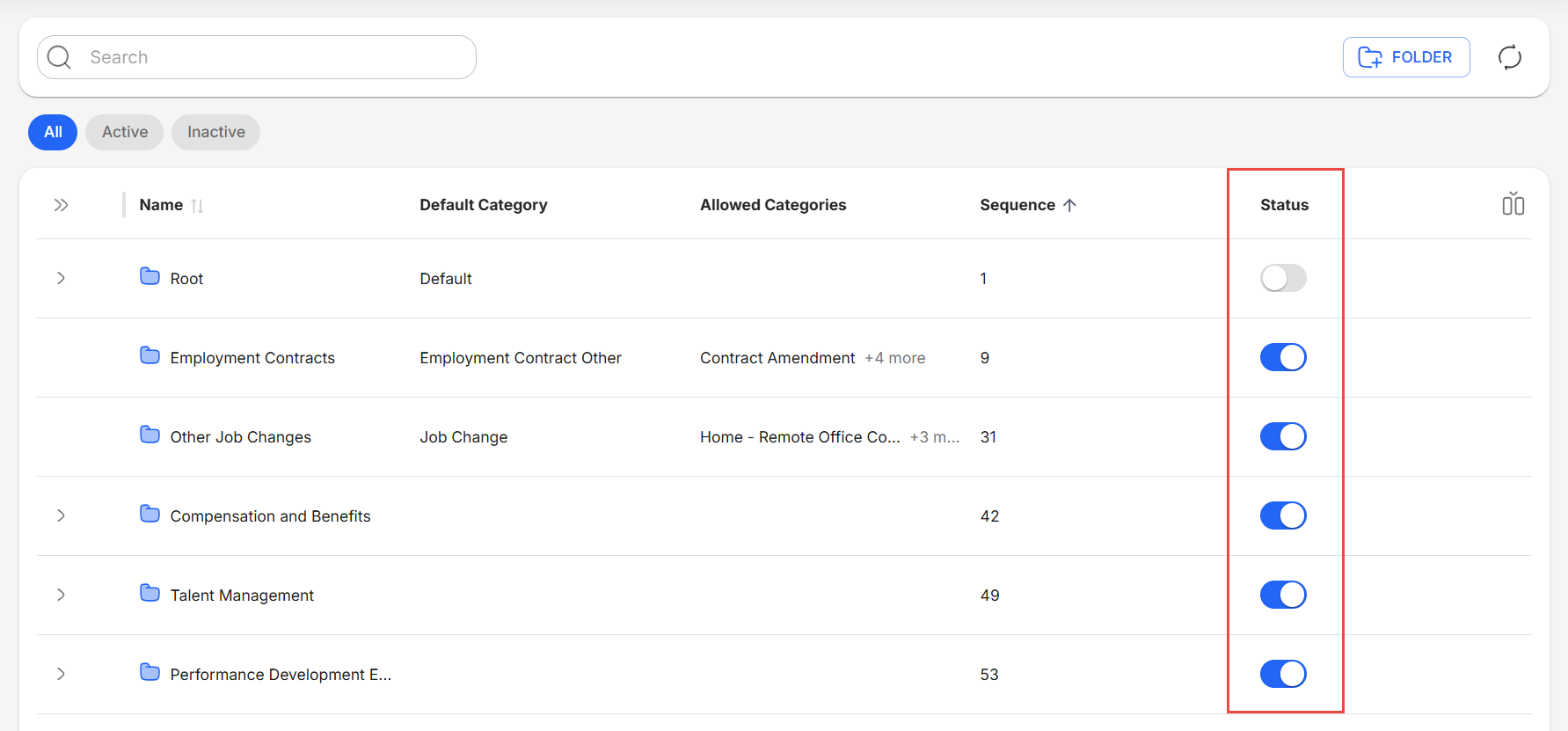The width and height of the screenshot is (1568, 731).
Task: Sort by Name column sort icon
Action: click(x=197, y=206)
